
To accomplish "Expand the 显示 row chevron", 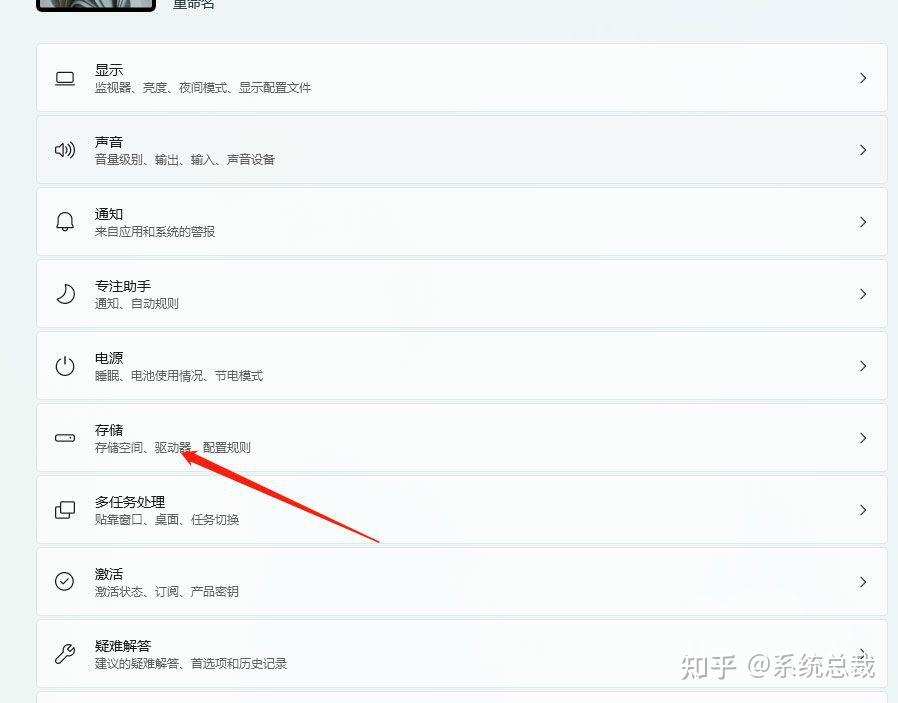I will [x=862, y=78].
